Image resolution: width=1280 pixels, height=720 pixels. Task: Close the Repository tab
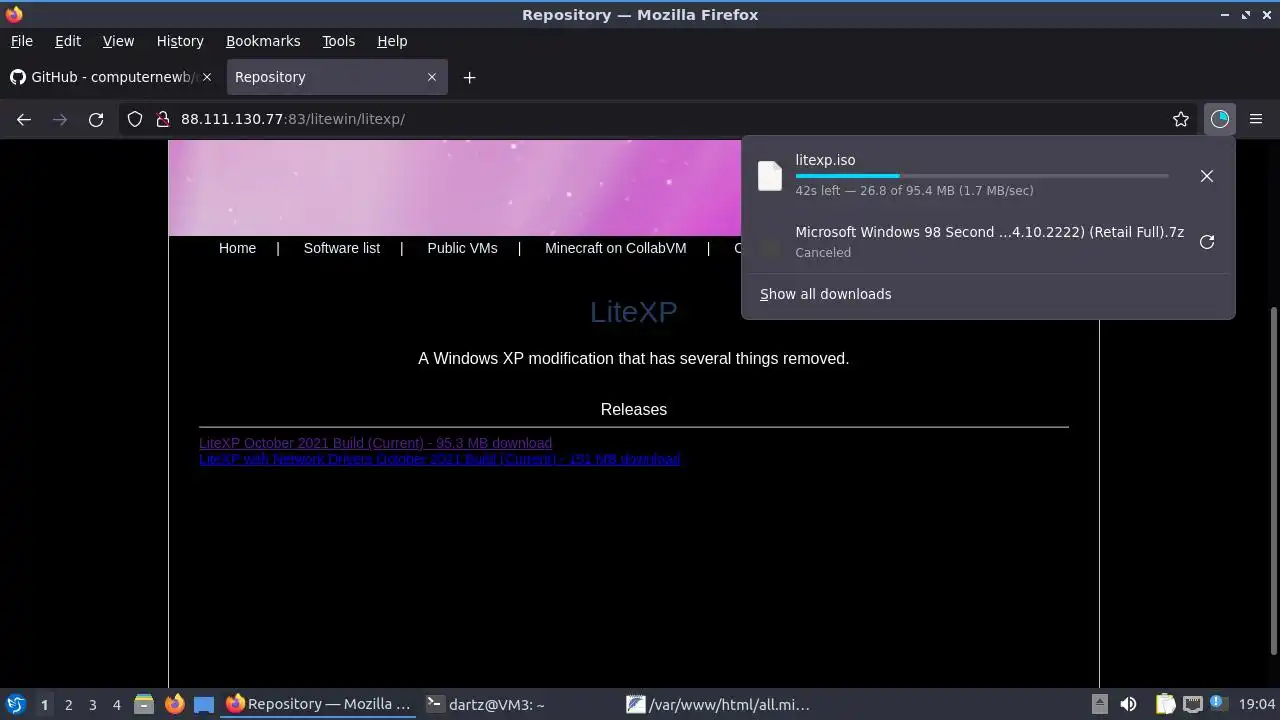[432, 77]
